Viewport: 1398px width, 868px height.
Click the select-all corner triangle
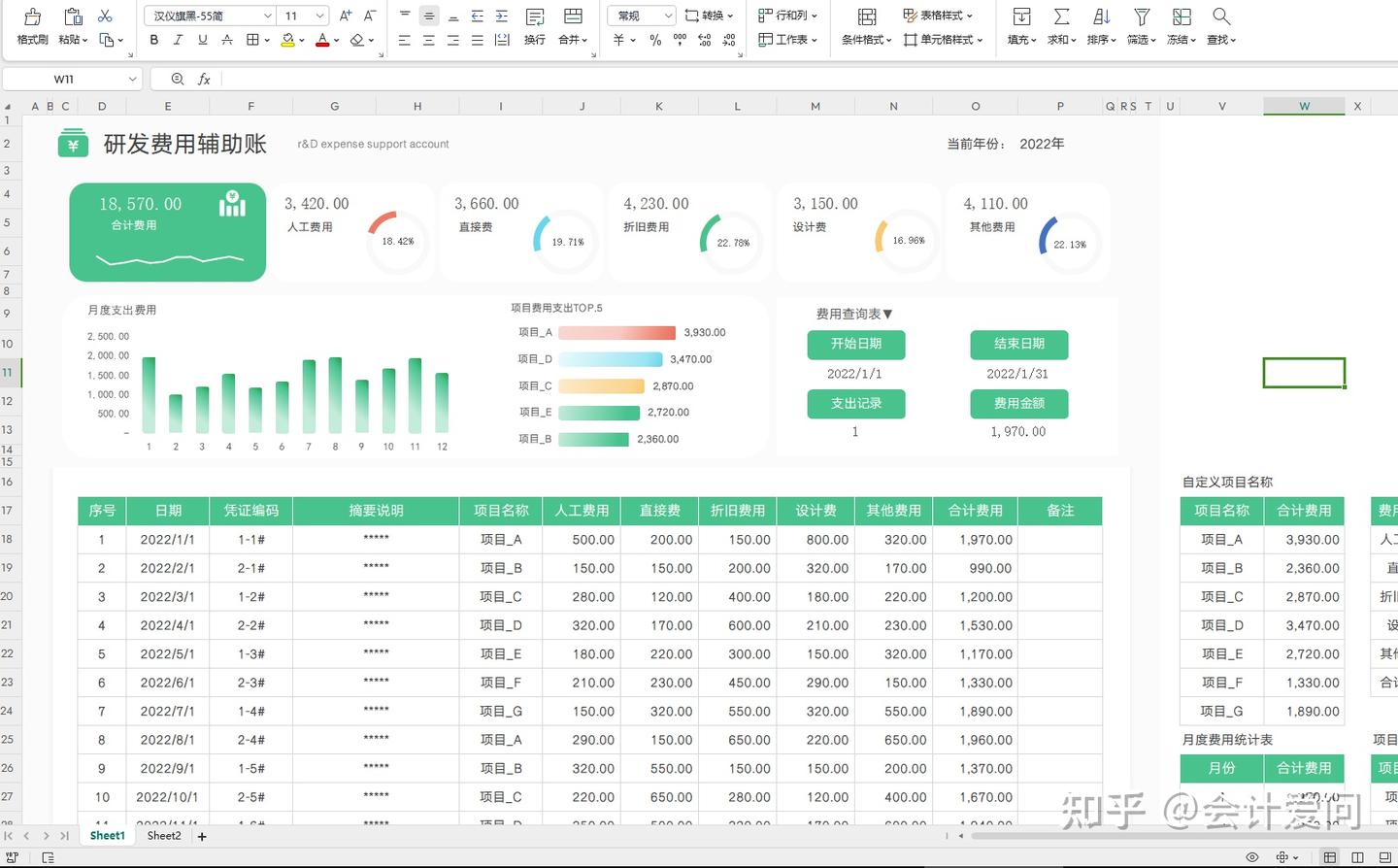(x=8, y=107)
